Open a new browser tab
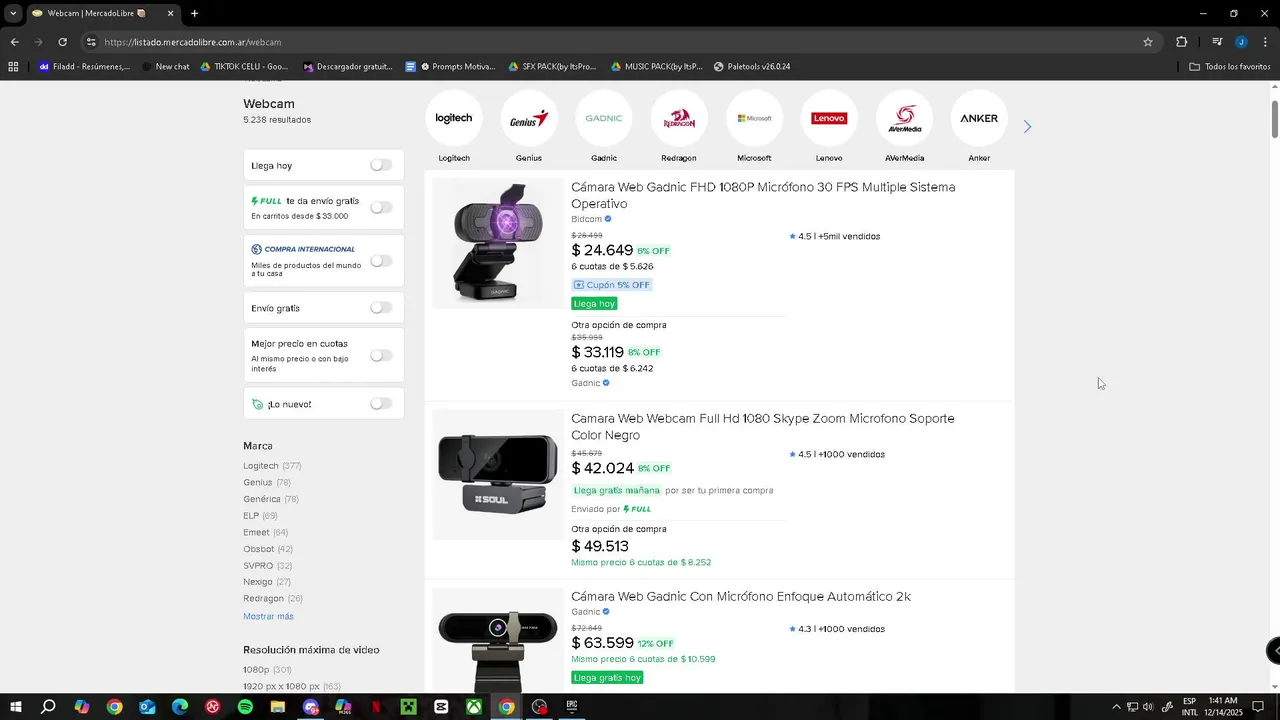The width and height of the screenshot is (1280, 720). [x=194, y=14]
